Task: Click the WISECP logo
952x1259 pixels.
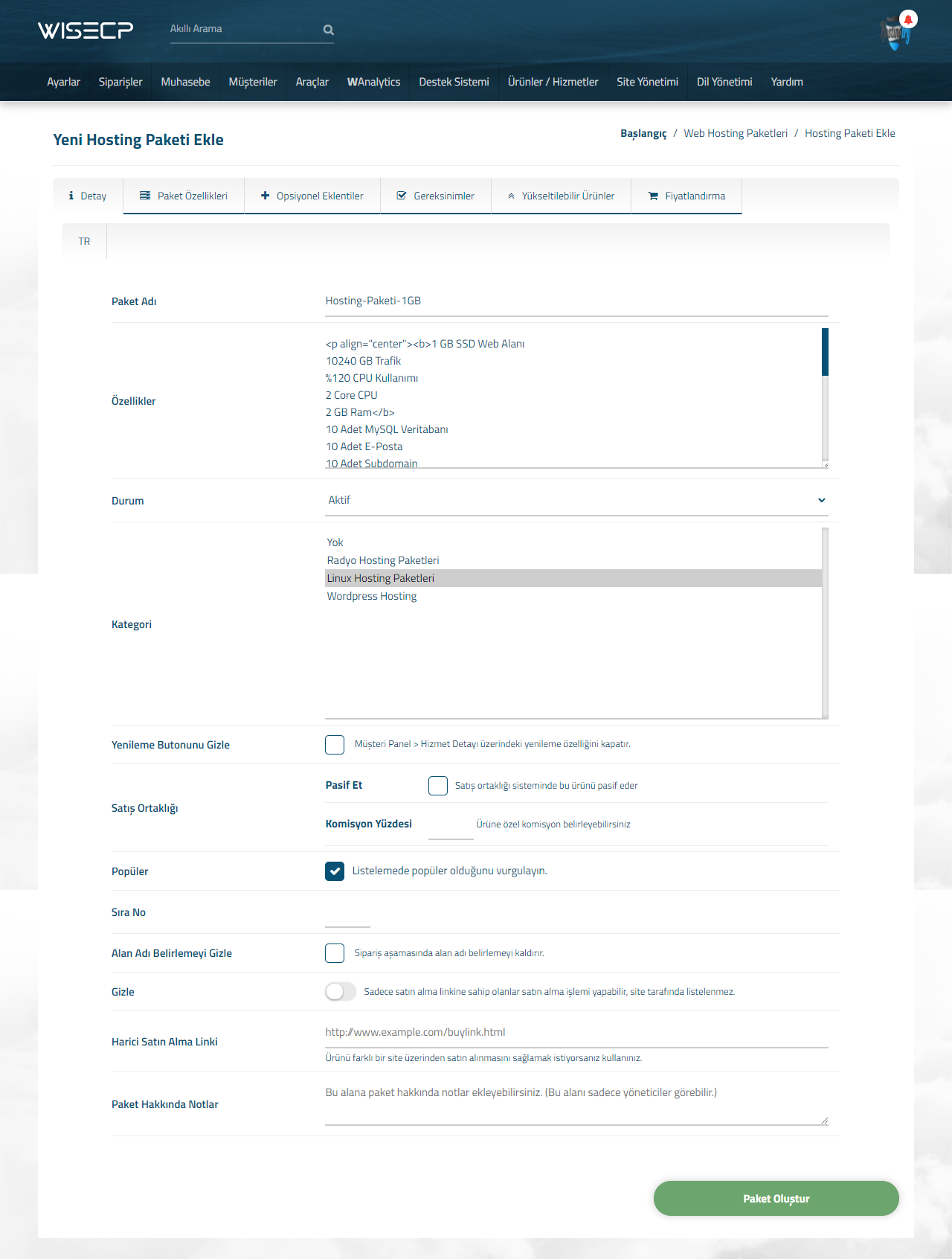Action: pos(86,30)
